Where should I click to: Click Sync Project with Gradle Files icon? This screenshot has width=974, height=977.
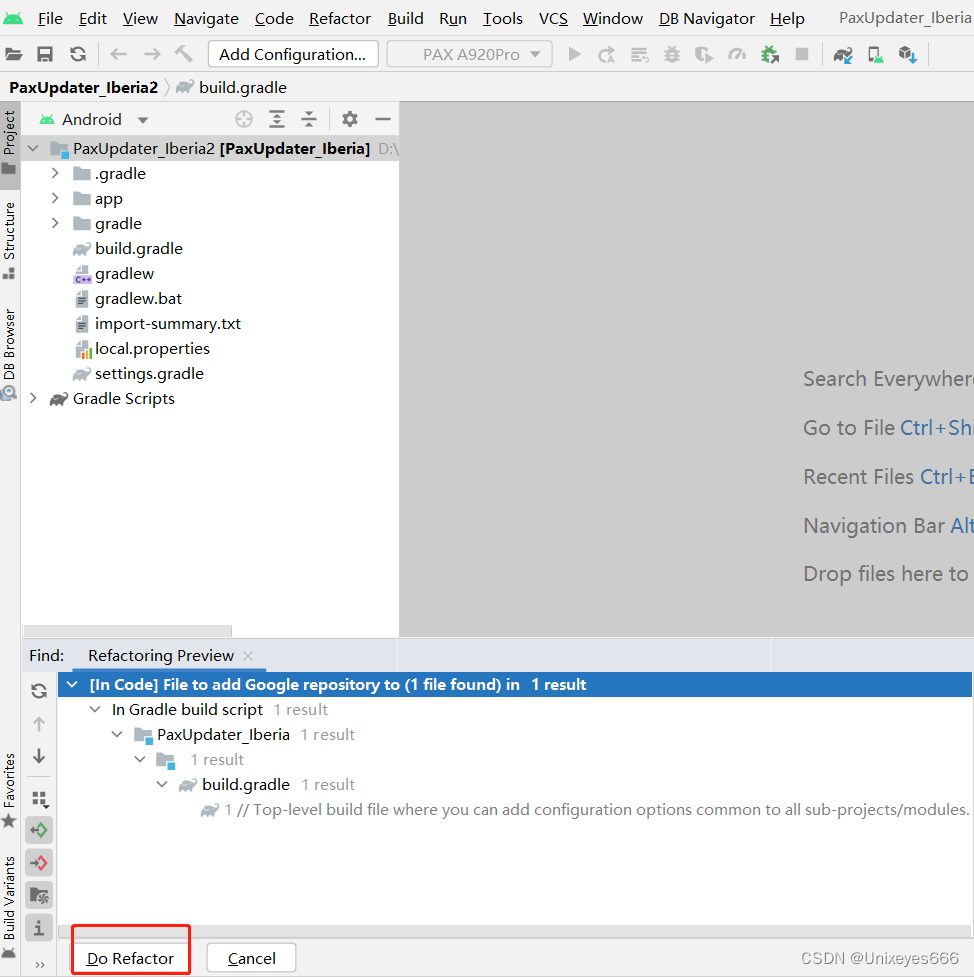[843, 55]
